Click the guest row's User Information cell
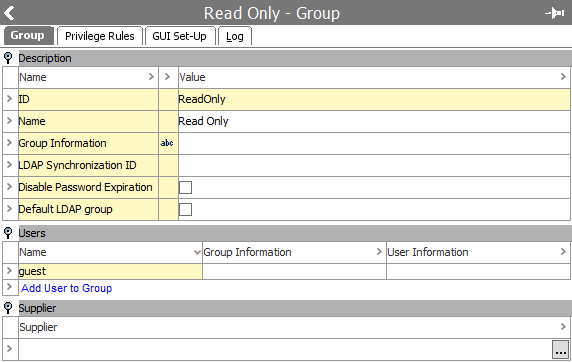The height and width of the screenshot is (362, 572). pyautogui.click(x=478, y=272)
